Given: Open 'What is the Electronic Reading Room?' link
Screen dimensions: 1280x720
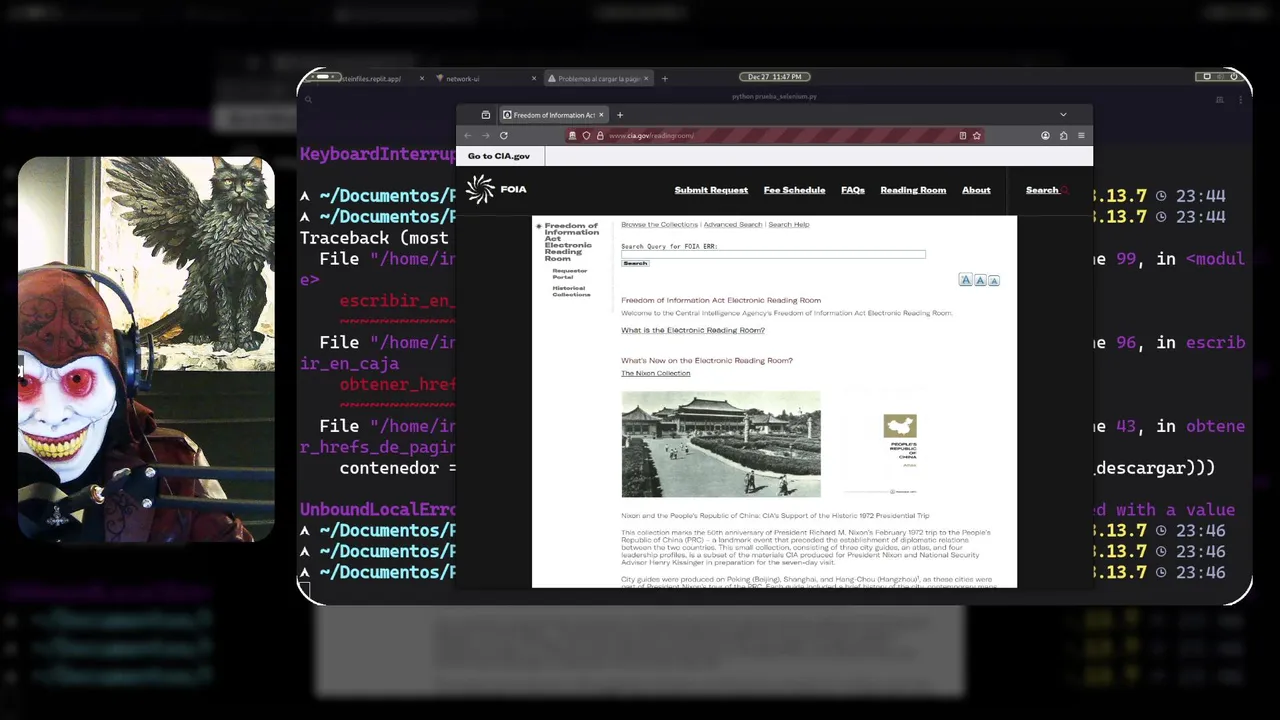Looking at the screenshot, I should (x=693, y=330).
